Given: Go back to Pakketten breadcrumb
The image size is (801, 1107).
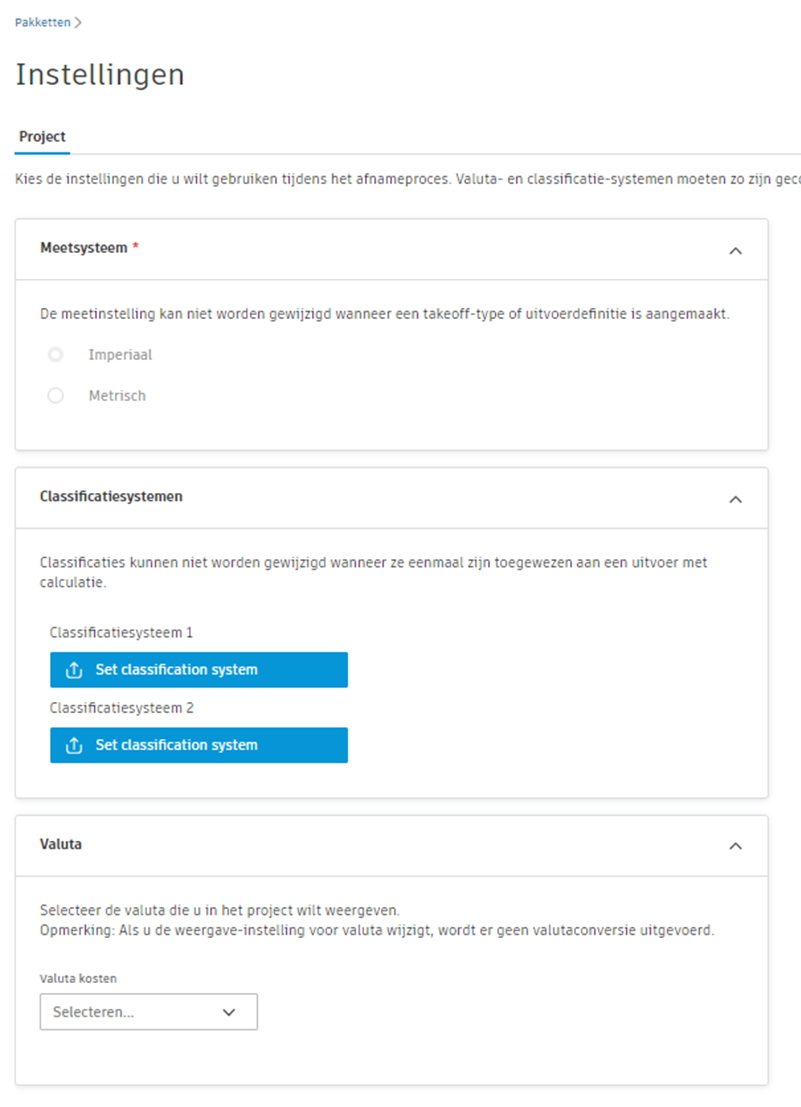Looking at the screenshot, I should pos(42,22).
